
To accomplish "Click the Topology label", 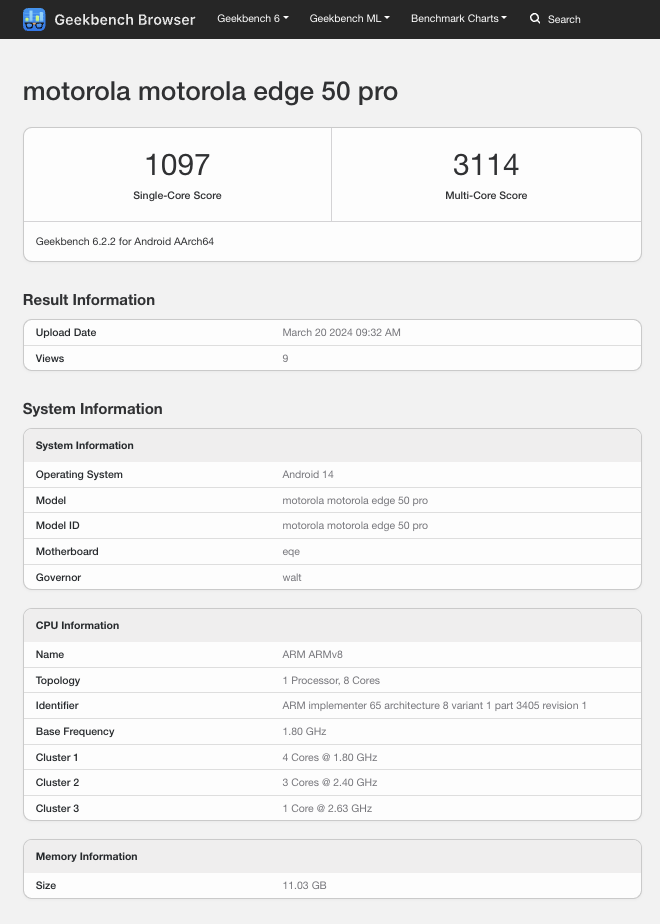I will click(x=58, y=681).
